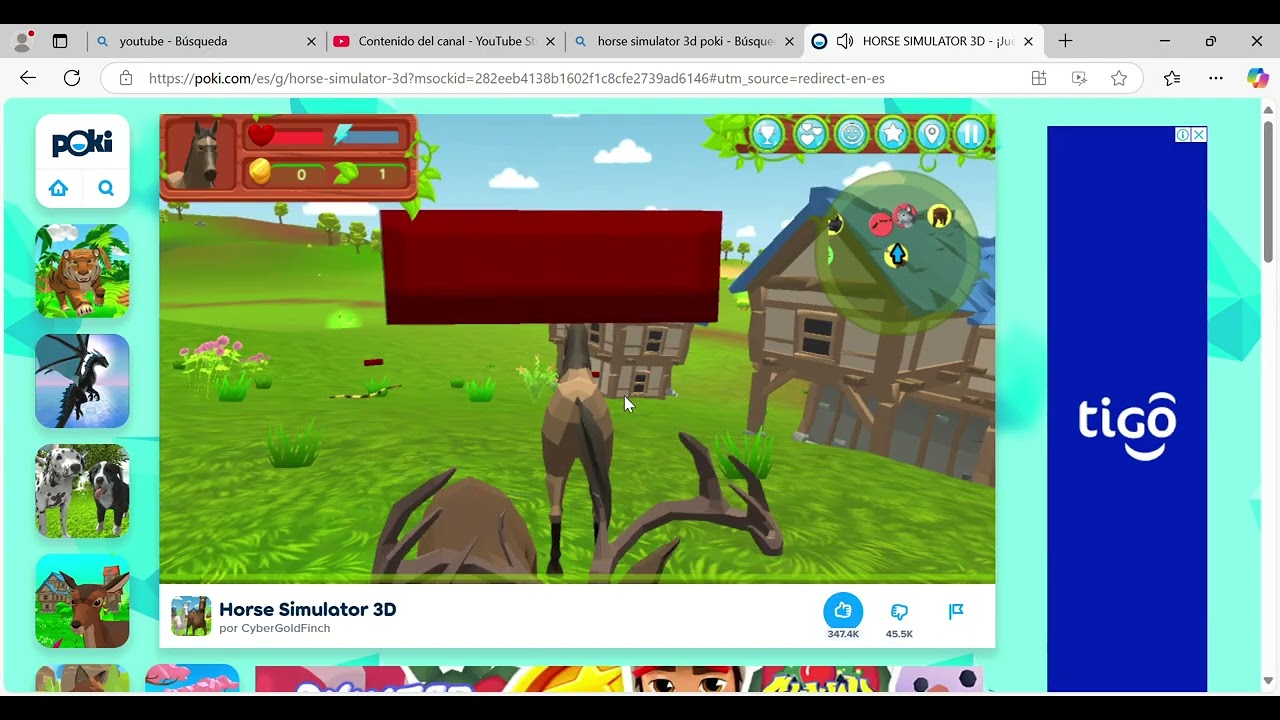The image size is (1280, 720).
Task: Open the favorites list icon
Action: pos(1172,78)
